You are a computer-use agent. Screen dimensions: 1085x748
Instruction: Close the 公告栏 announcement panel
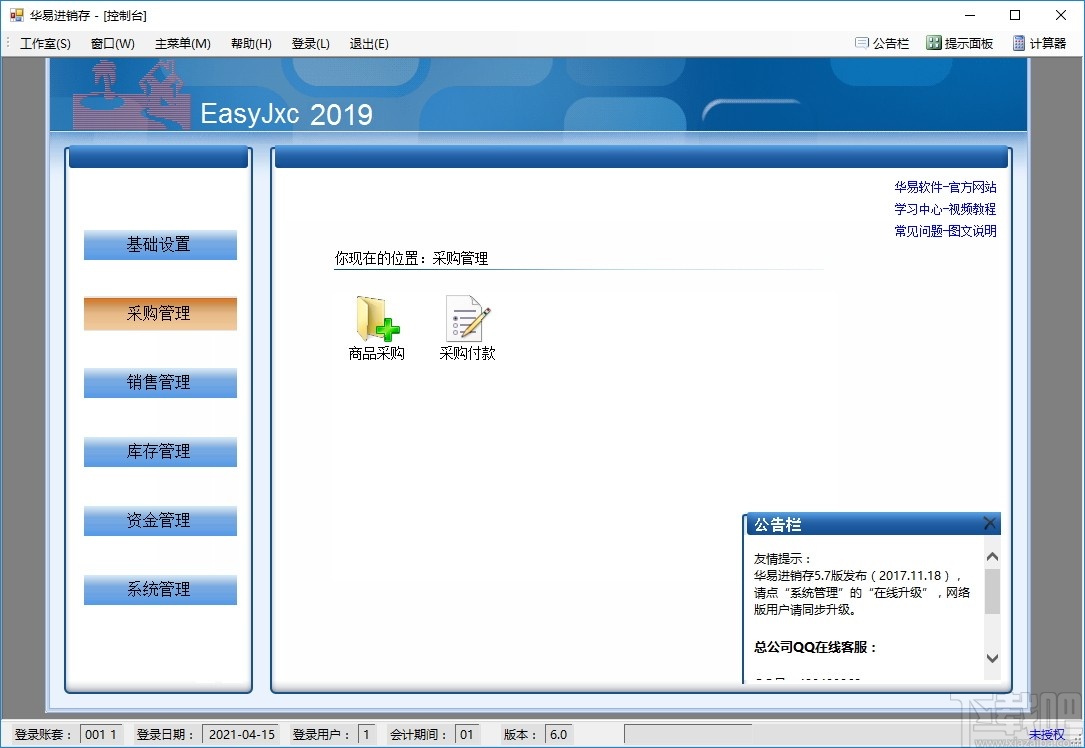[x=989, y=523]
